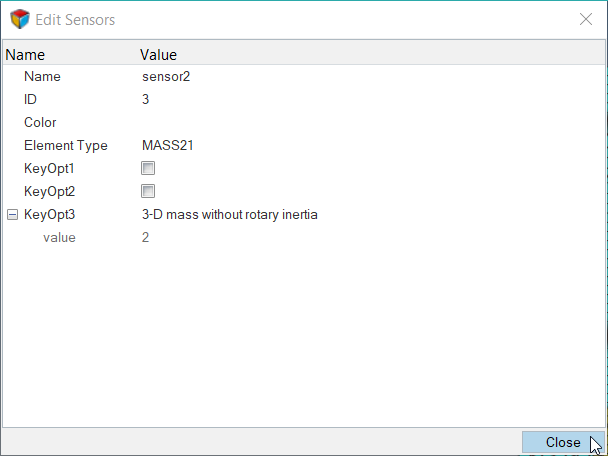This screenshot has height=456, width=608.
Task: Click the Name column header
Action: 26,55
